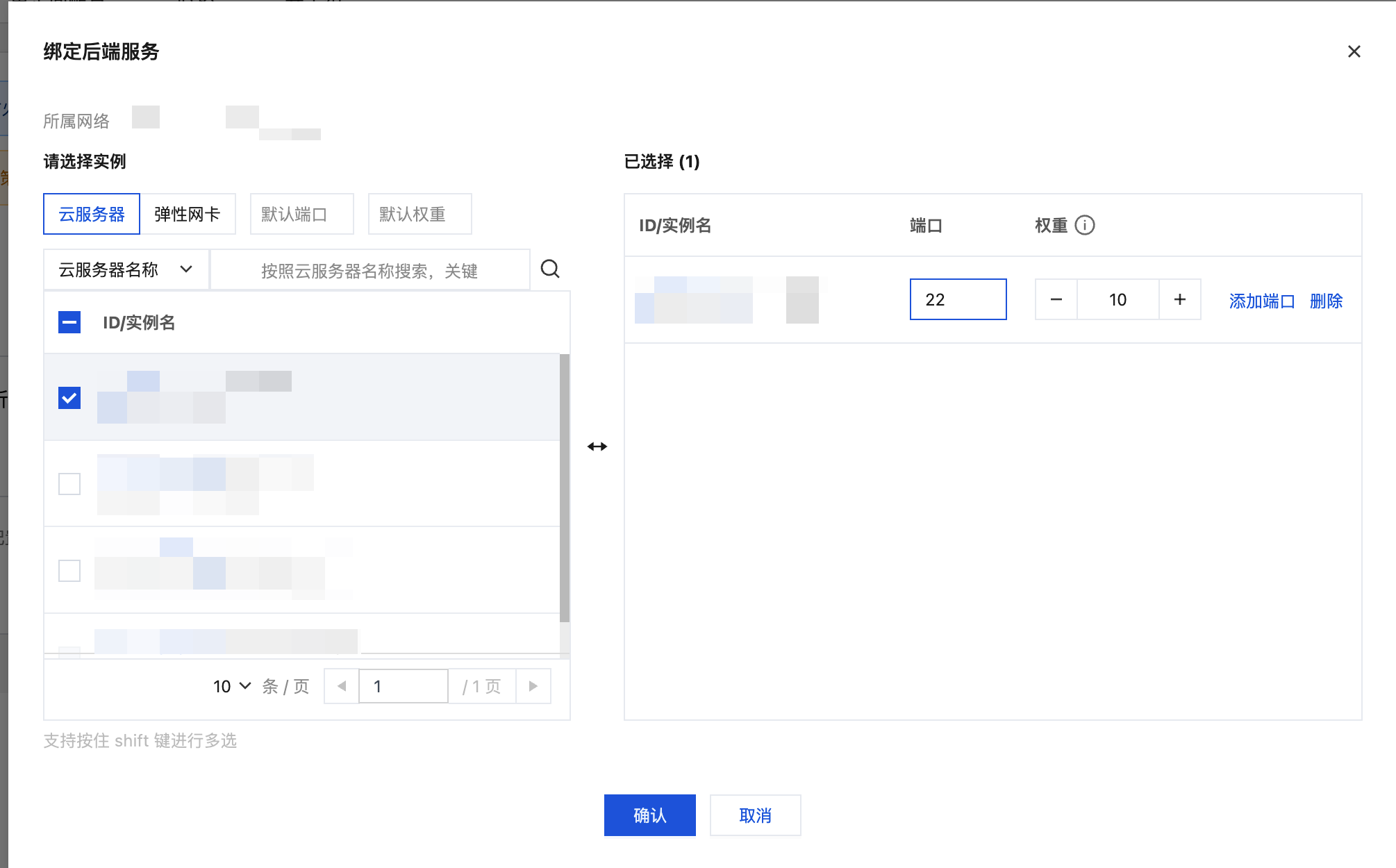
Task: Select the 云服务器 tab
Action: coord(92,214)
